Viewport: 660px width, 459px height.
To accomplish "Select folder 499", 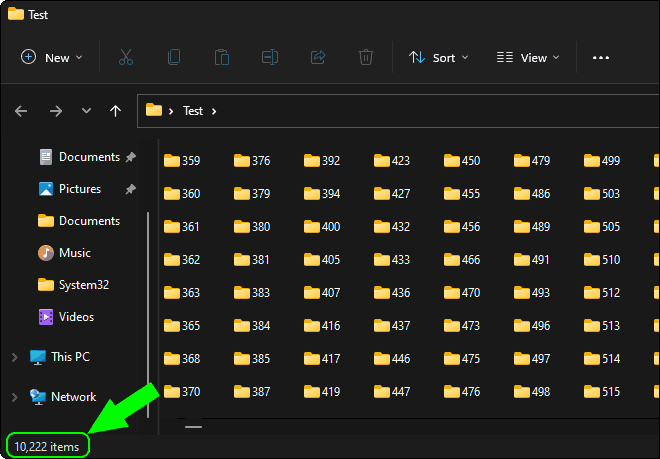I will 602,160.
